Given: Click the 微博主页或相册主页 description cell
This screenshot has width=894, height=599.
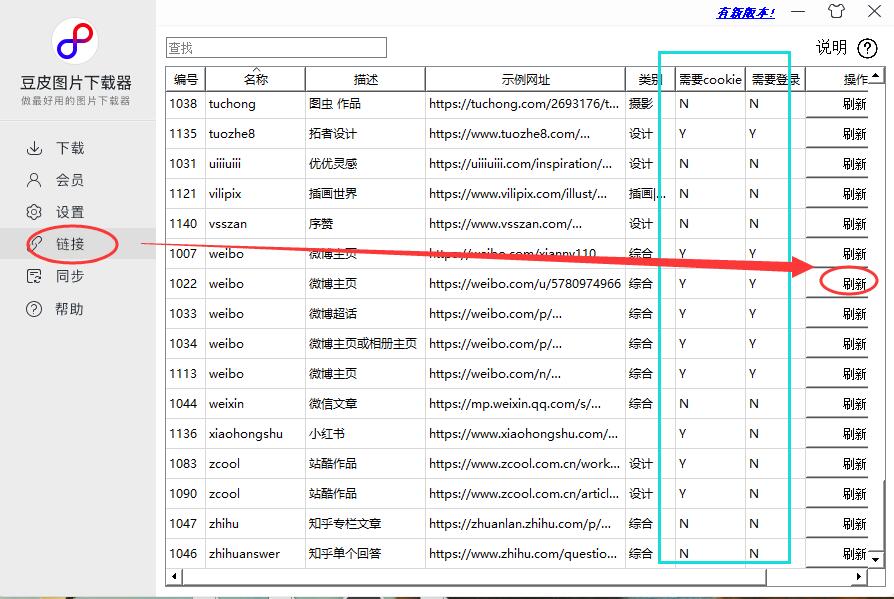Looking at the screenshot, I should coord(365,344).
